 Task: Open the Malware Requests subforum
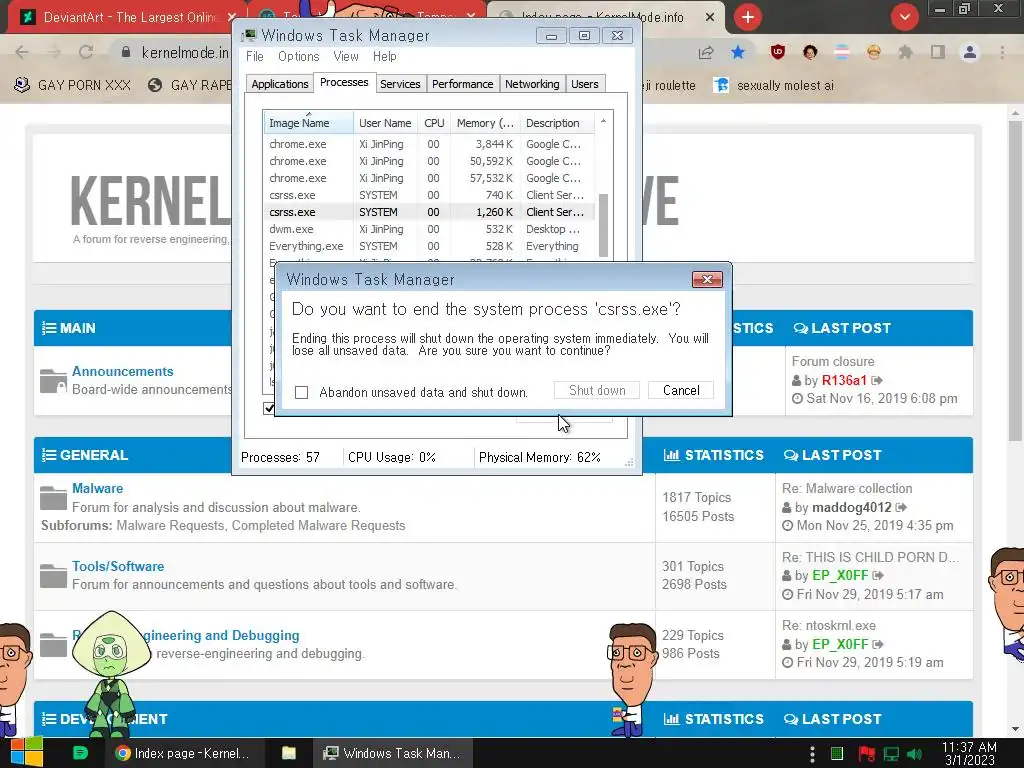point(170,525)
